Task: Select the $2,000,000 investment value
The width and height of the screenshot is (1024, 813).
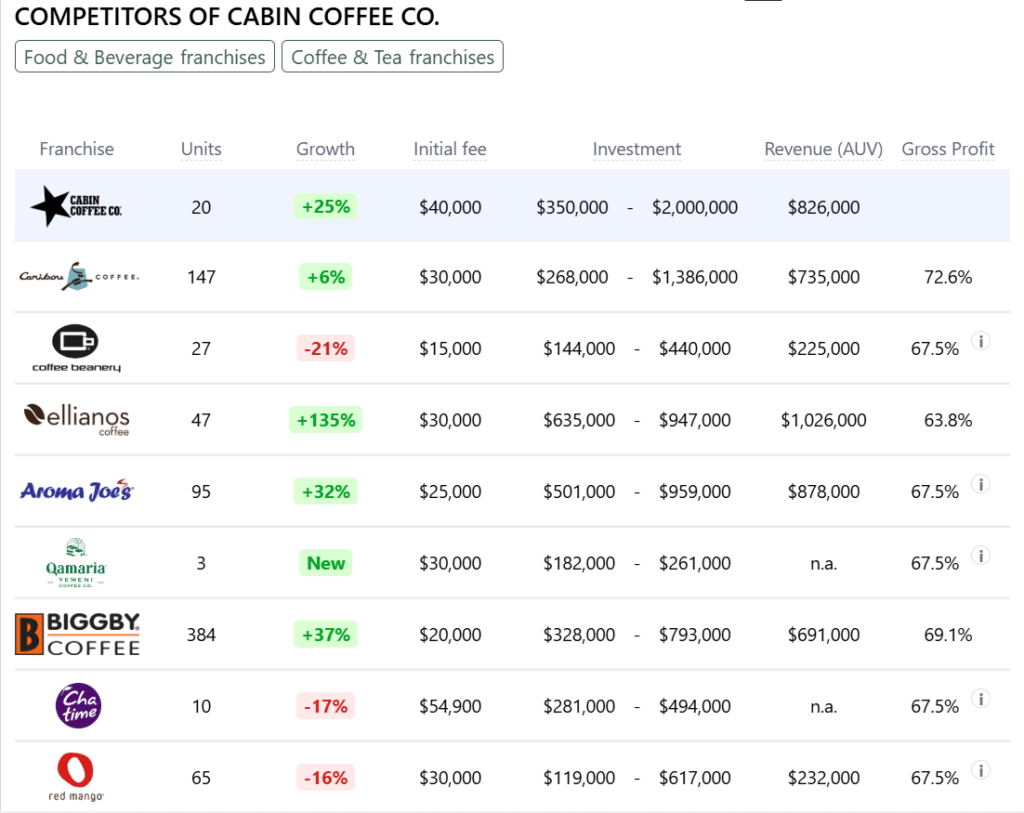Action: (x=695, y=207)
